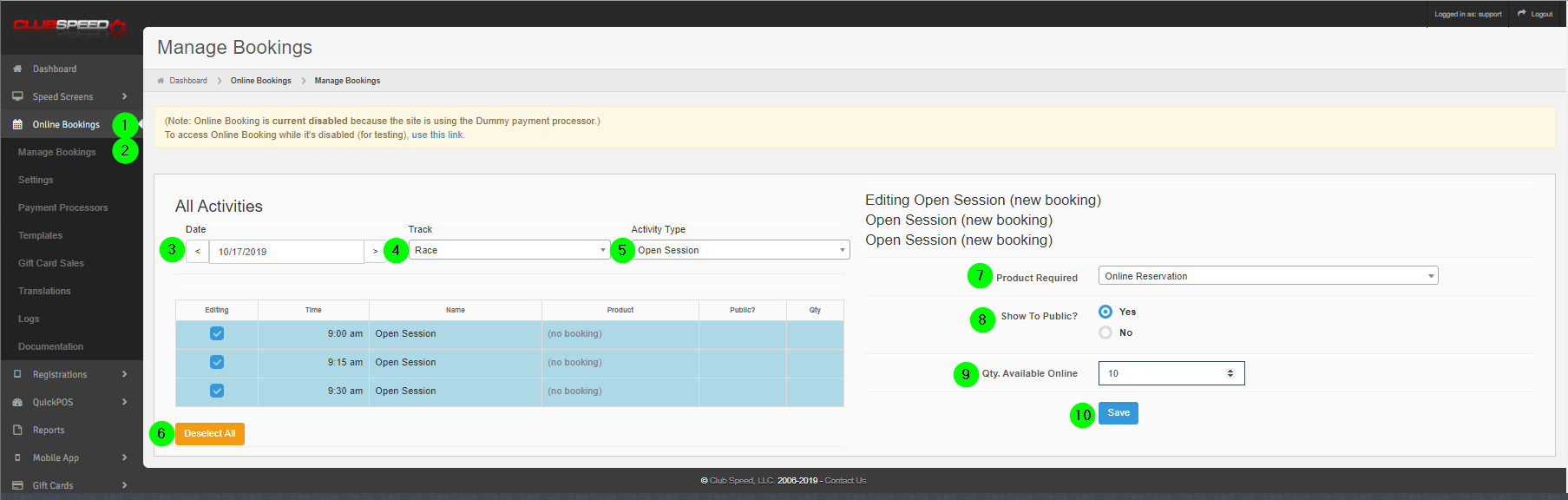Viewport: 1568px width, 500px height.
Task: Click the Registrations sidebar icon
Action: click(17, 374)
